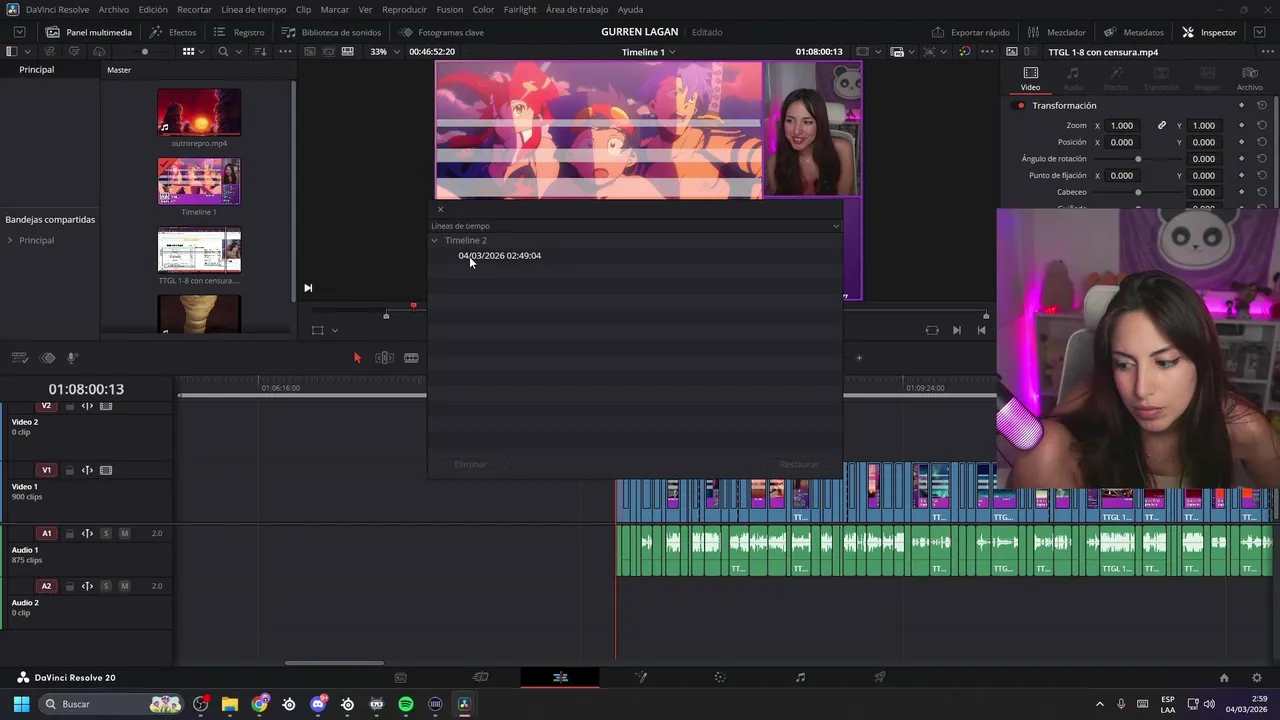Choose the Blade edit mode tool
Viewport: 1280px width, 720px height.
pyautogui.click(x=411, y=358)
